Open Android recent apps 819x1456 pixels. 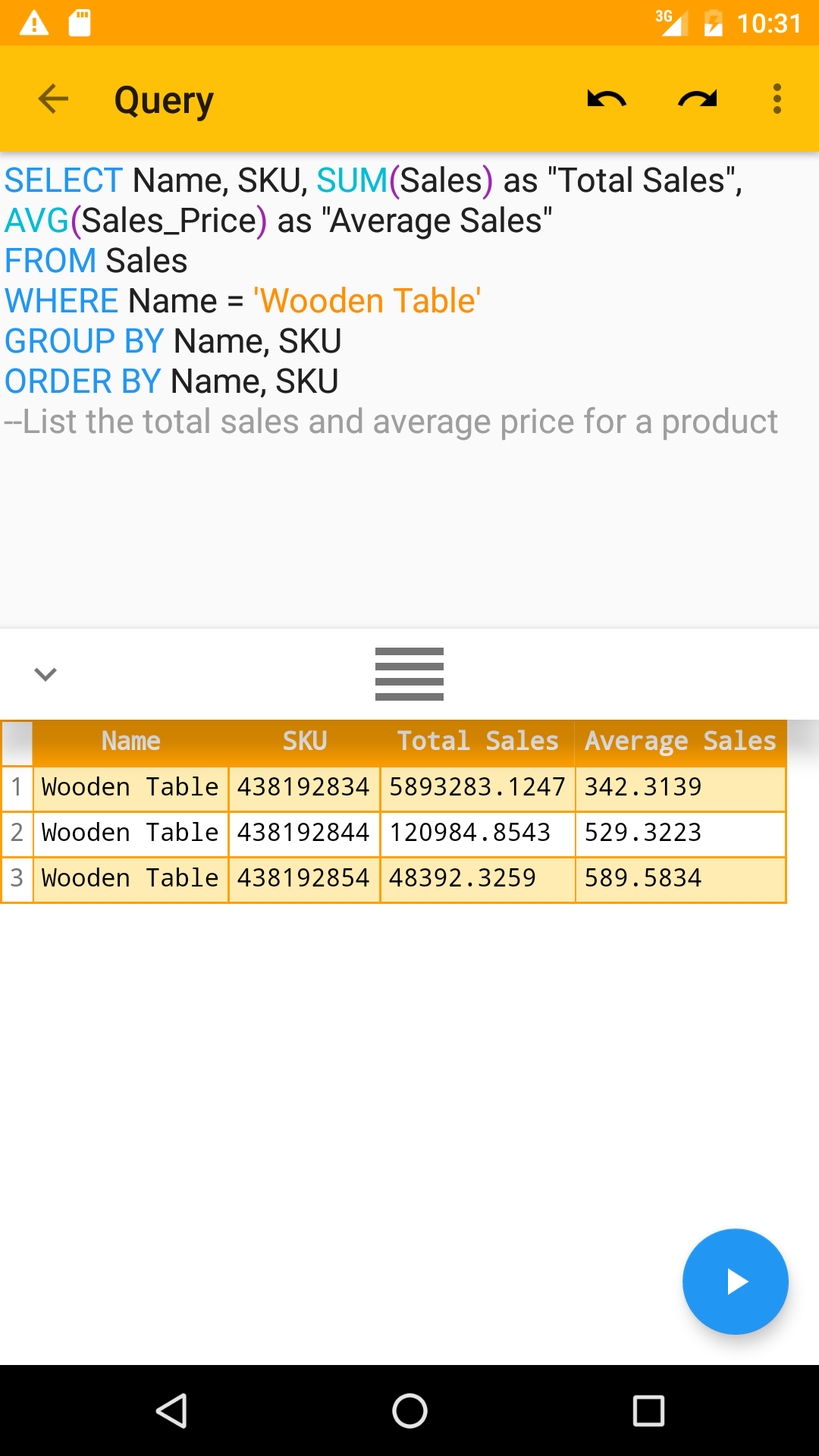(648, 1411)
